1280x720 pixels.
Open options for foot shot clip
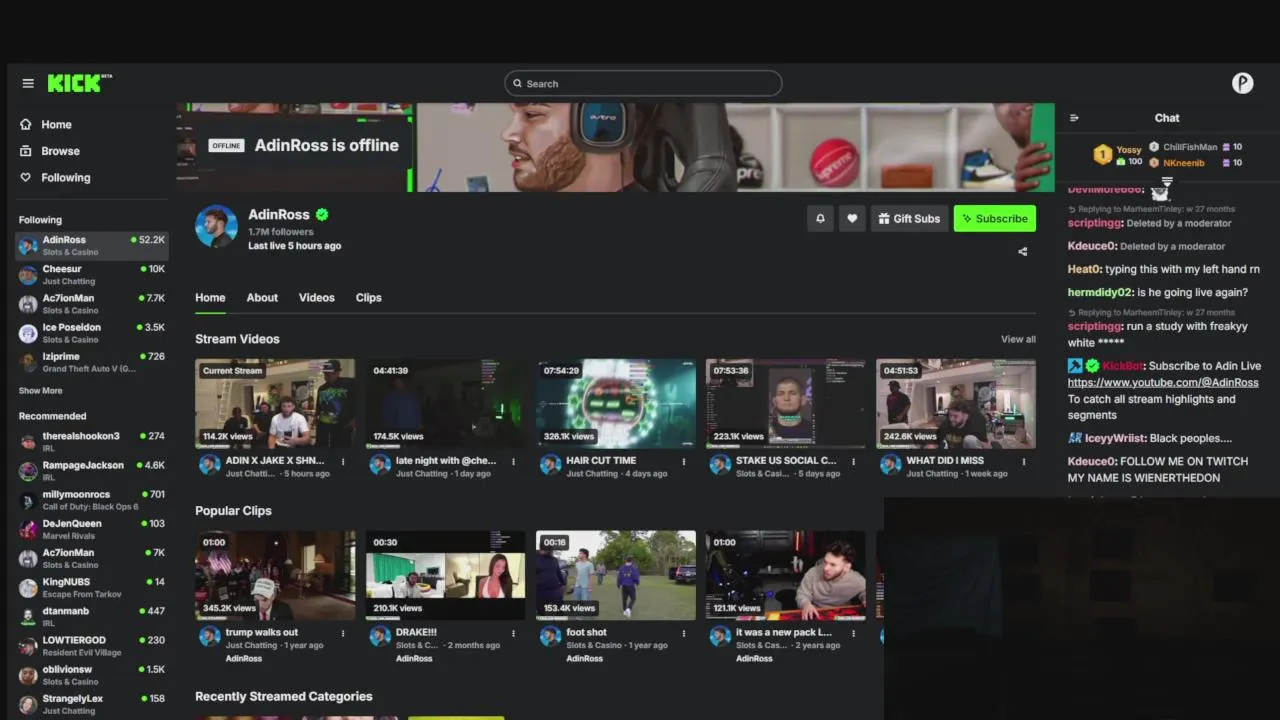(x=684, y=633)
